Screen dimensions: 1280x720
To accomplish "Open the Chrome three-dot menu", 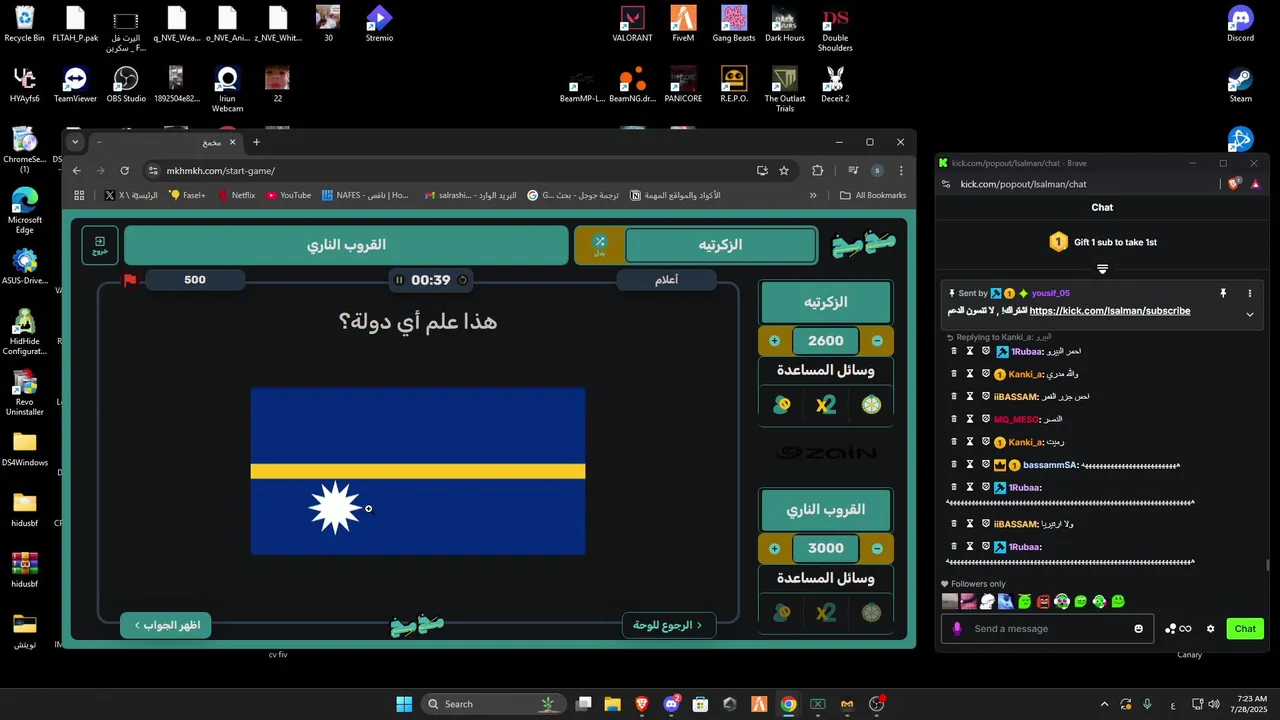I will [x=901, y=170].
